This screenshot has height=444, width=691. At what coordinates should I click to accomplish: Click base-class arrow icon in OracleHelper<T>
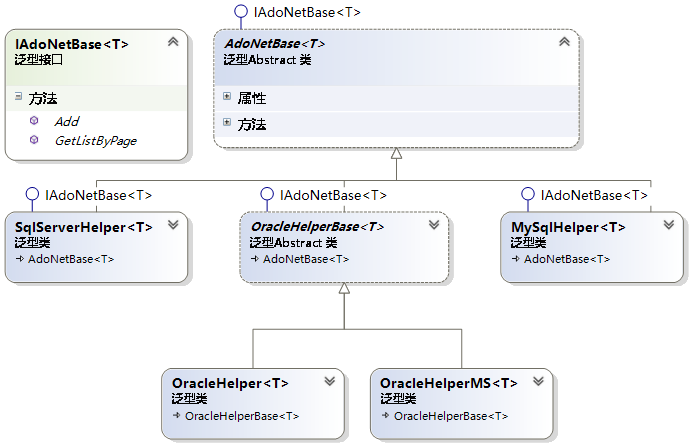[x=177, y=415]
